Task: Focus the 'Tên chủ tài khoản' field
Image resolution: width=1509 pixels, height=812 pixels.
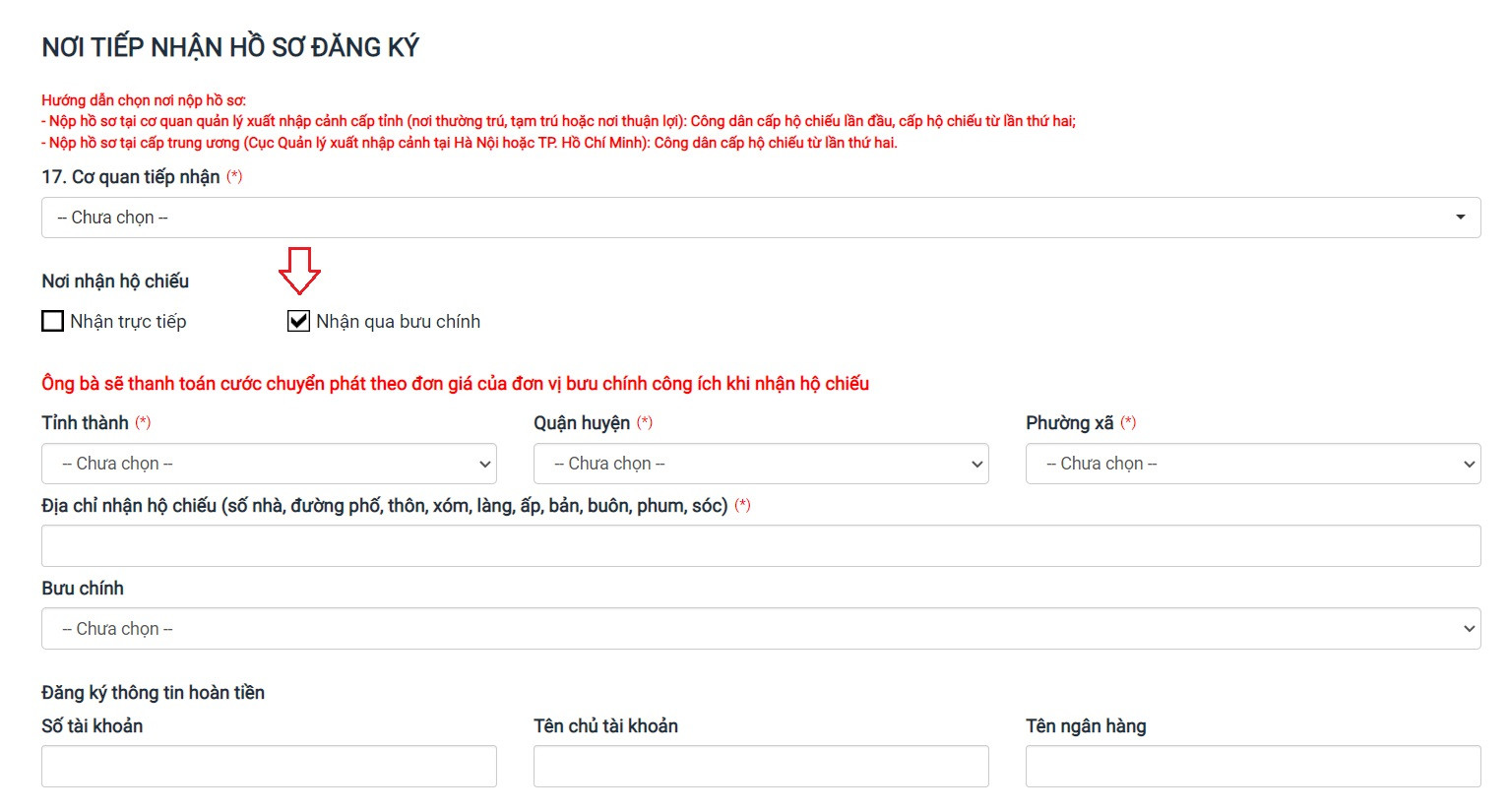Action: pyautogui.click(x=760, y=766)
